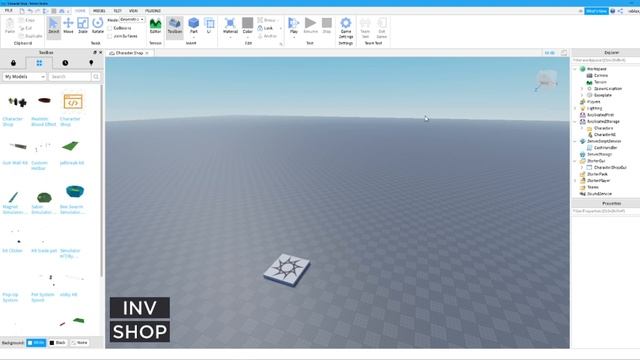Expand the Lighting node
640x360 pixels.
click(x=576, y=108)
